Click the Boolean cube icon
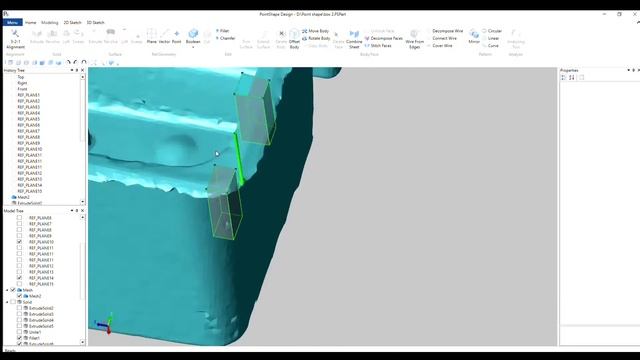 click(193, 33)
